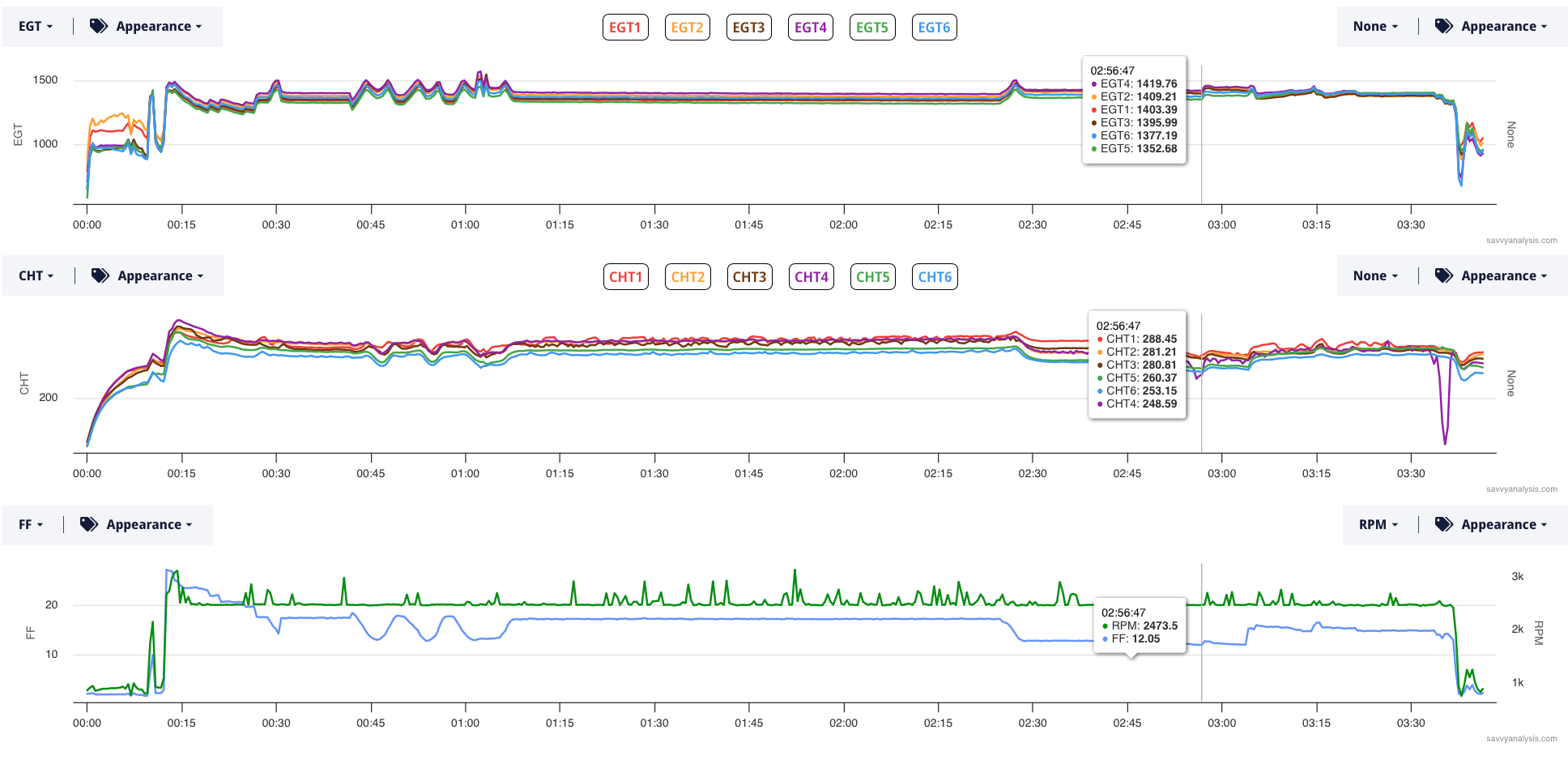
Task: Click CHT1: 288.45 in the CHT tooltip
Action: pos(1137,339)
